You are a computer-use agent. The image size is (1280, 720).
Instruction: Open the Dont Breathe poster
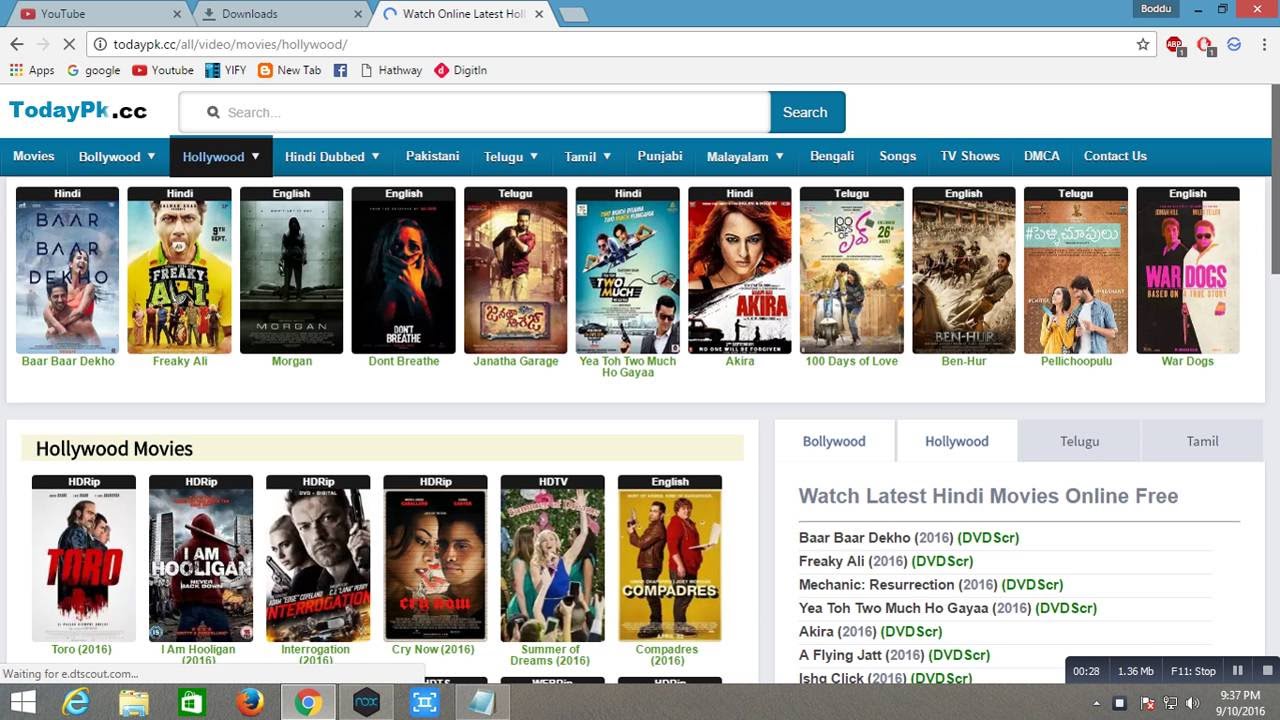tap(403, 270)
